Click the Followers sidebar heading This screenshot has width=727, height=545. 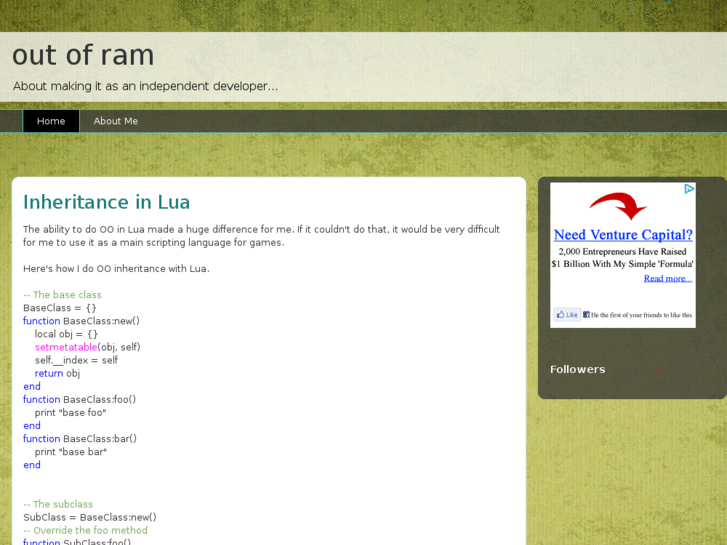click(x=578, y=369)
